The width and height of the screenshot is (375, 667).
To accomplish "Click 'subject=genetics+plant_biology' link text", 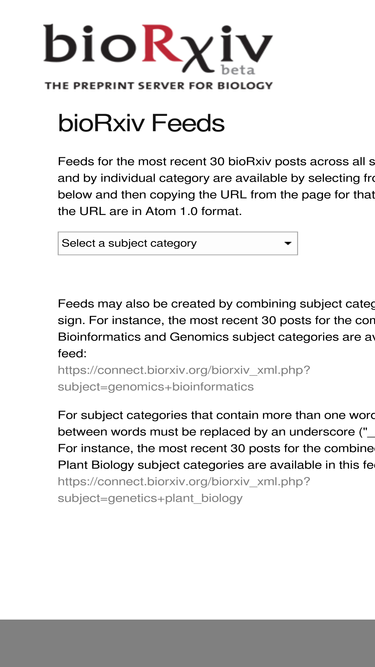I will coord(150,498).
